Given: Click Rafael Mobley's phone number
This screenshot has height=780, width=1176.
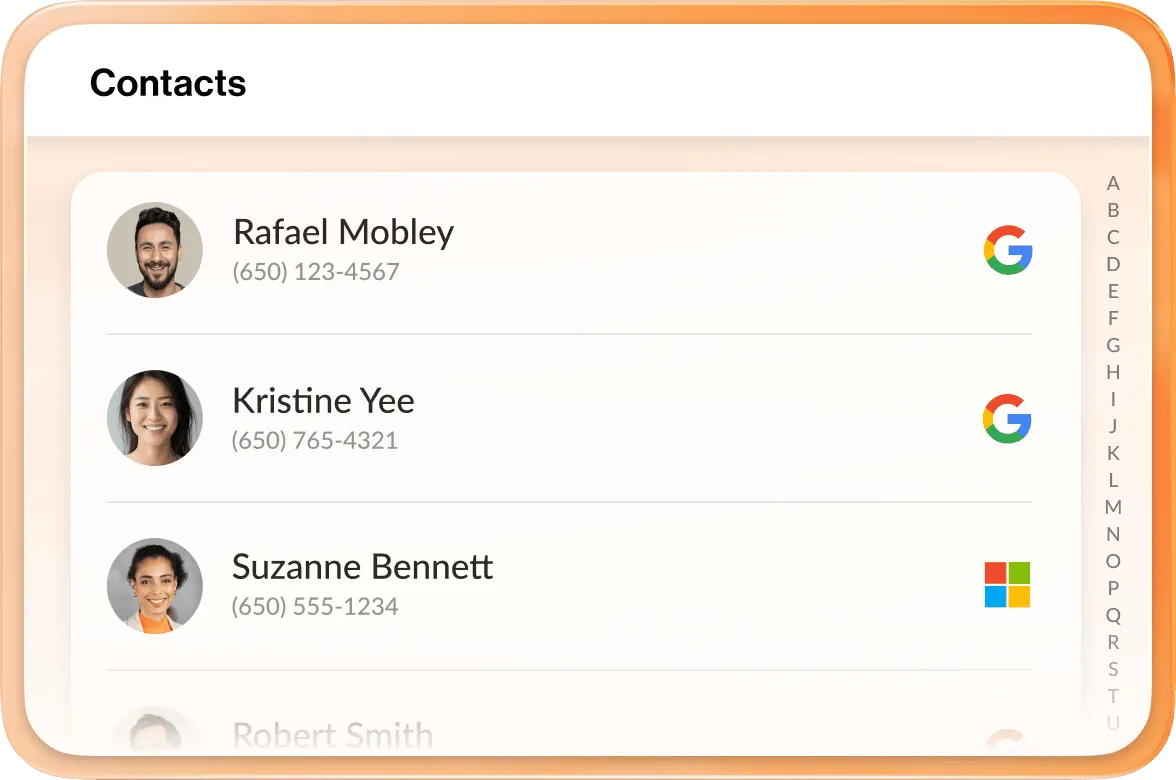Looking at the screenshot, I should [315, 271].
